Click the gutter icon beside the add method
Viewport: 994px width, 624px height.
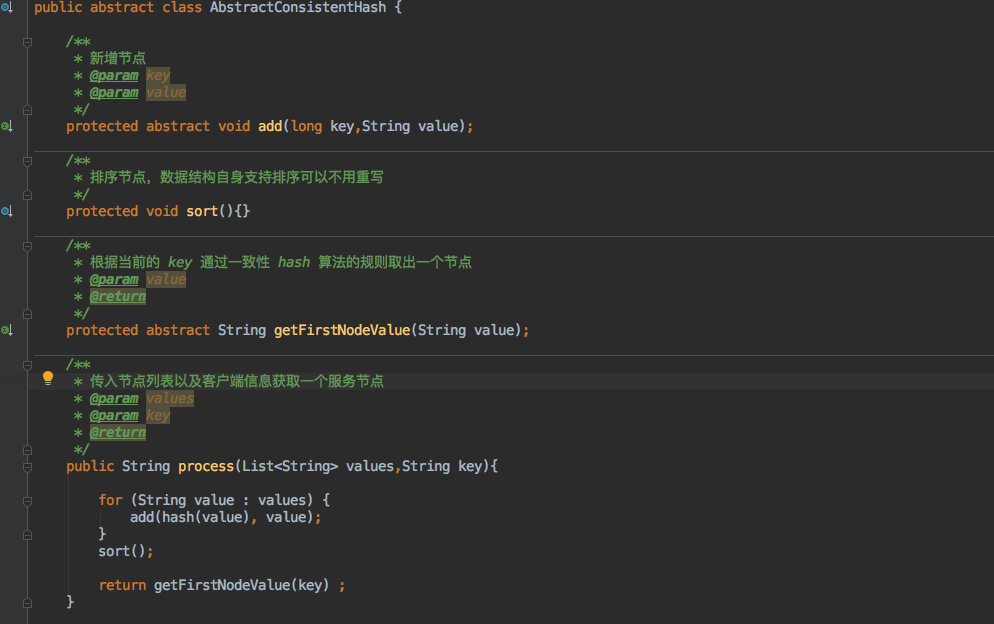click(x=6, y=127)
